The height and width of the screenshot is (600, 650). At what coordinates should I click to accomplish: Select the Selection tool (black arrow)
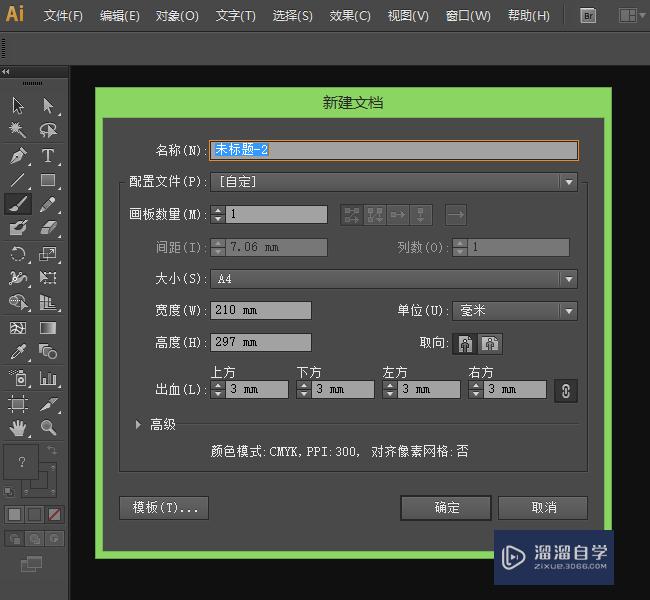click(x=18, y=105)
